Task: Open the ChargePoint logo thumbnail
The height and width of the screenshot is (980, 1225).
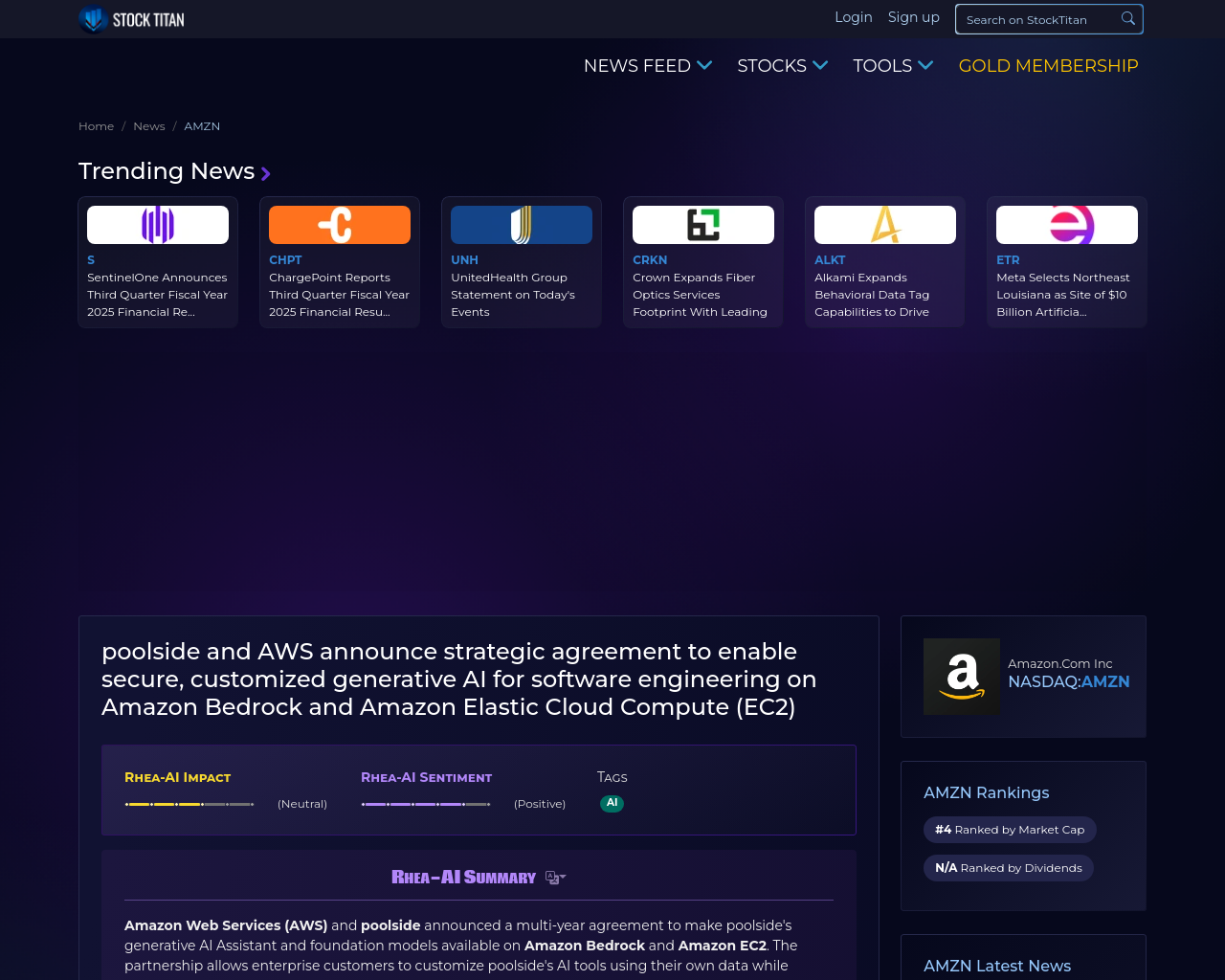Action: tap(340, 225)
